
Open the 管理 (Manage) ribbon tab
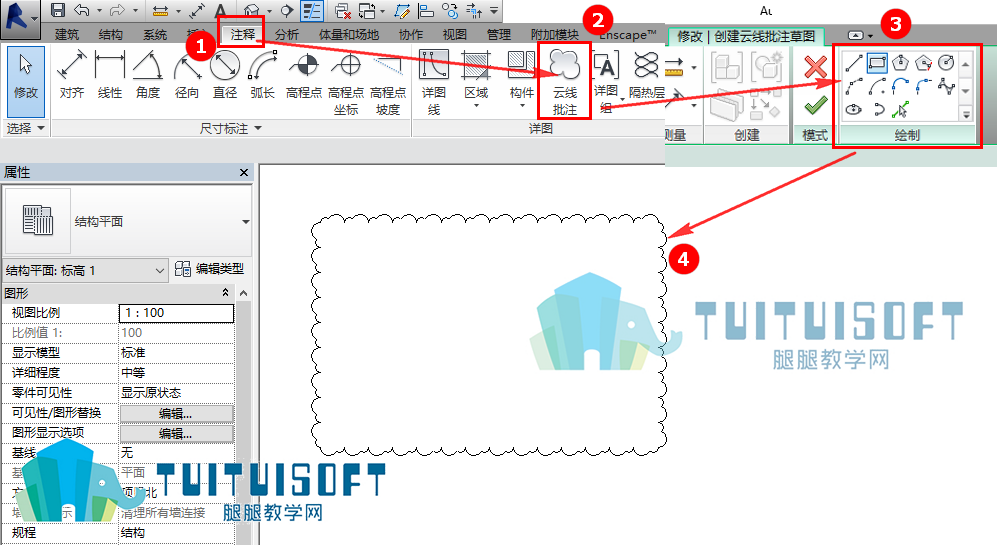pos(499,35)
